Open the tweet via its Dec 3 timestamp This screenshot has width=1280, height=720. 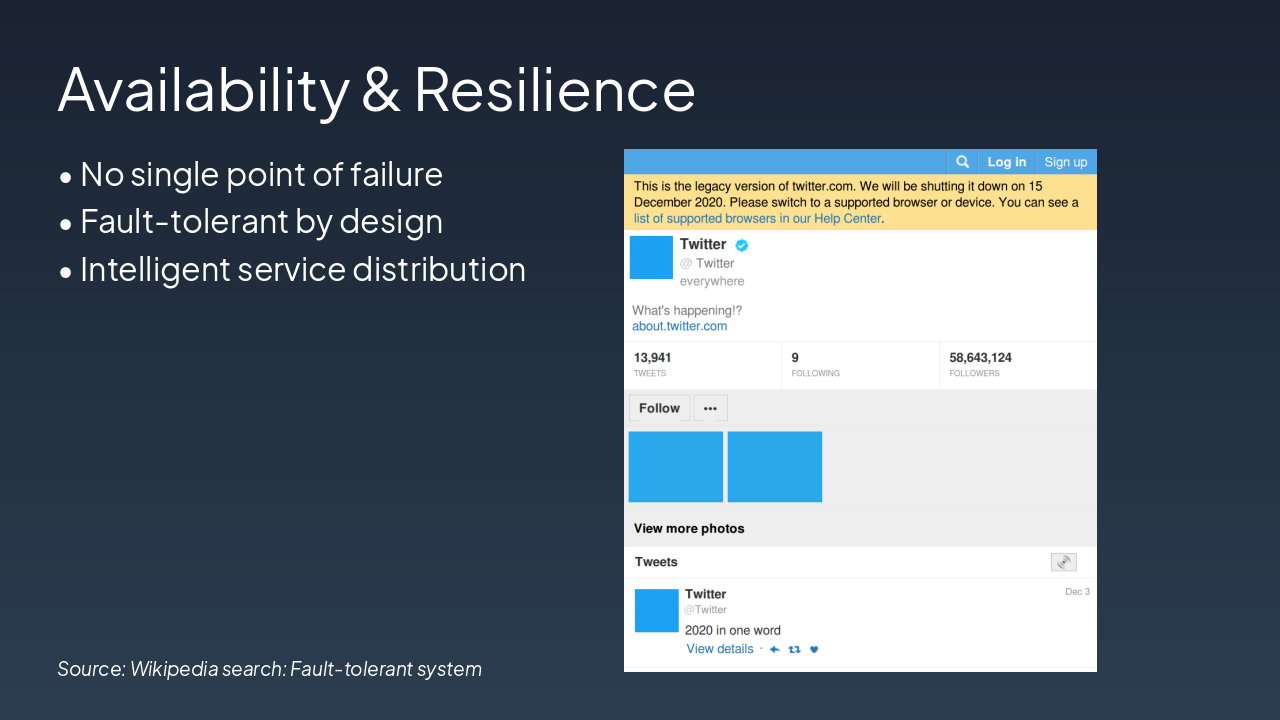point(1077,591)
